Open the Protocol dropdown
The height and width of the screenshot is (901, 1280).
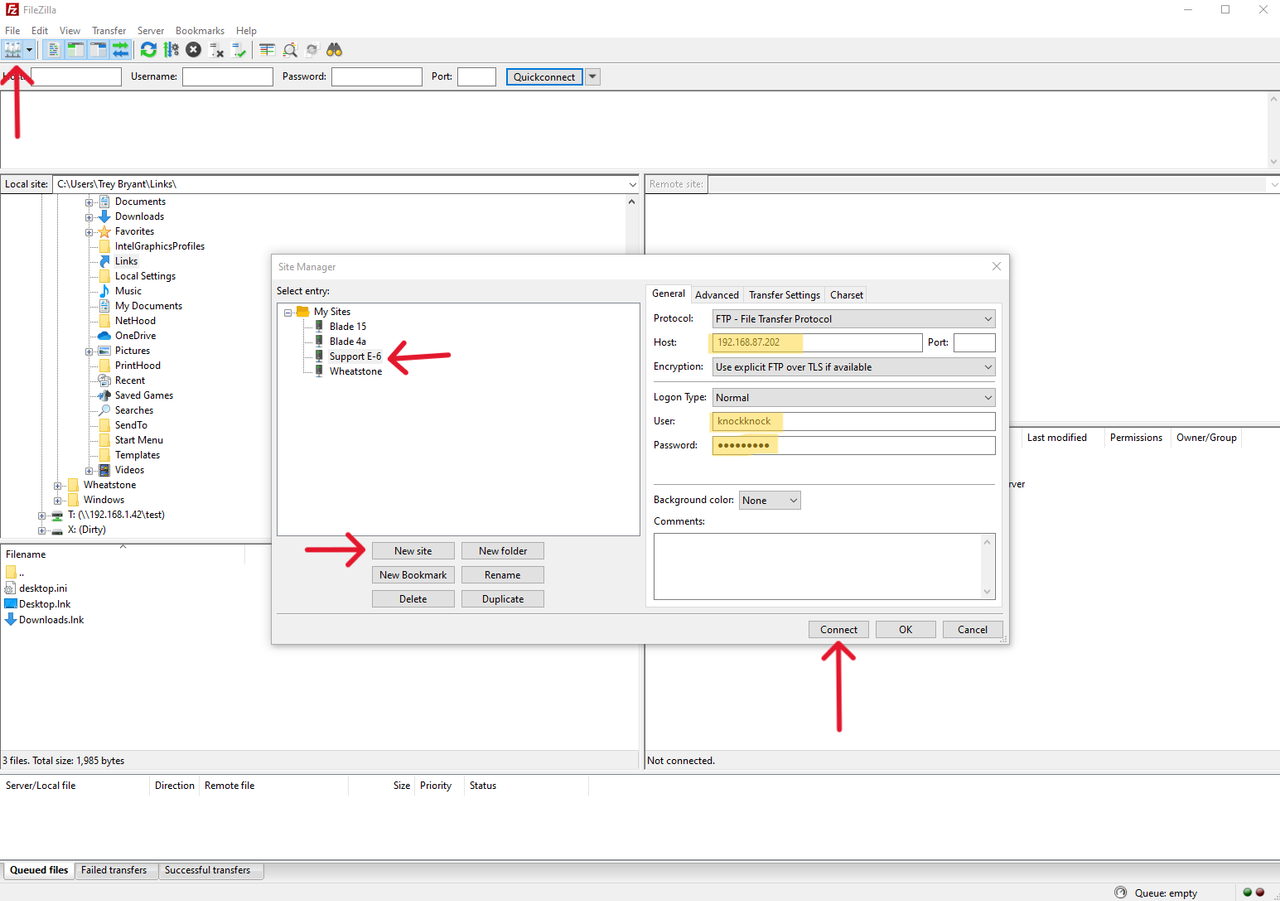[x=854, y=319]
